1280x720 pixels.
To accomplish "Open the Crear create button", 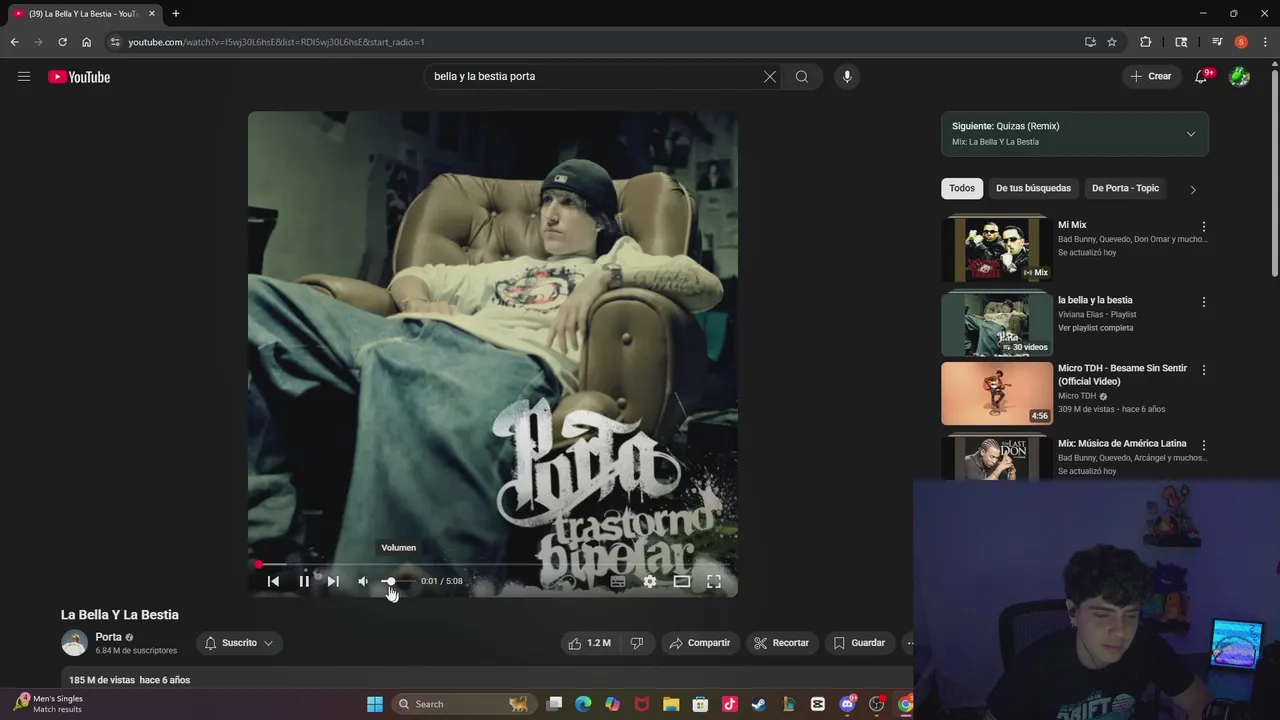I will click(x=1150, y=76).
